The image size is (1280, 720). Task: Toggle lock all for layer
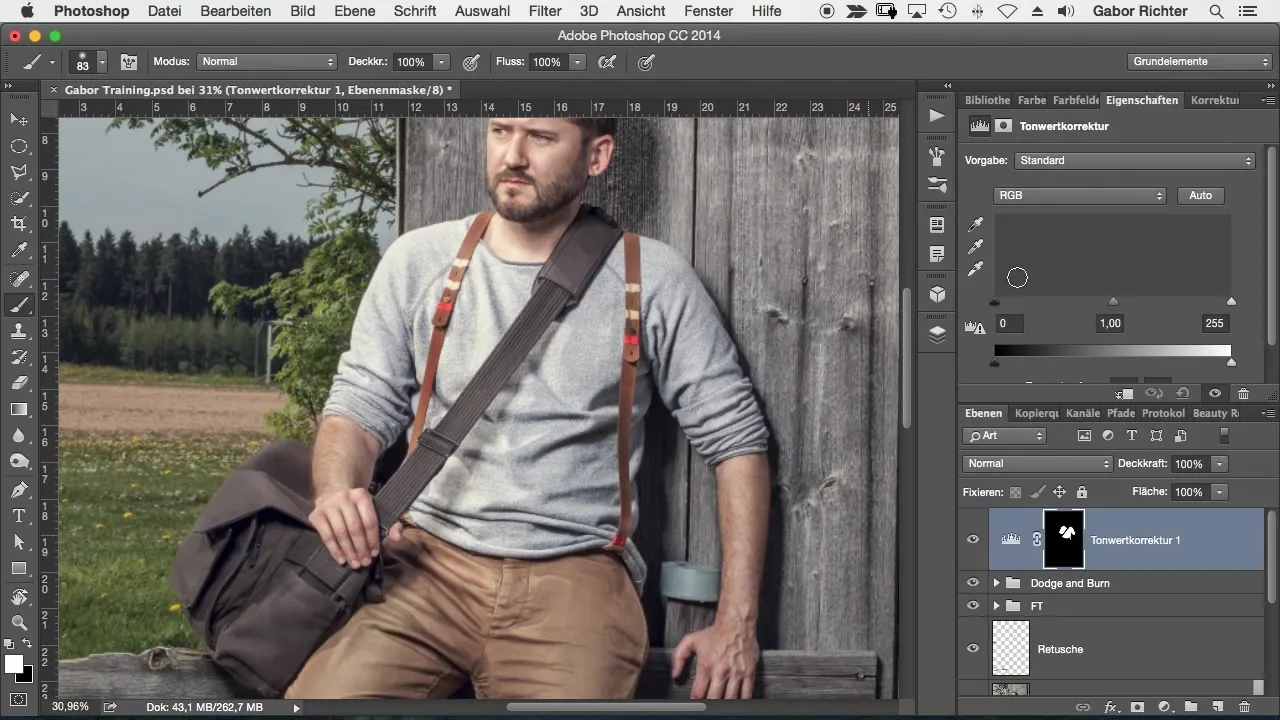[1081, 492]
